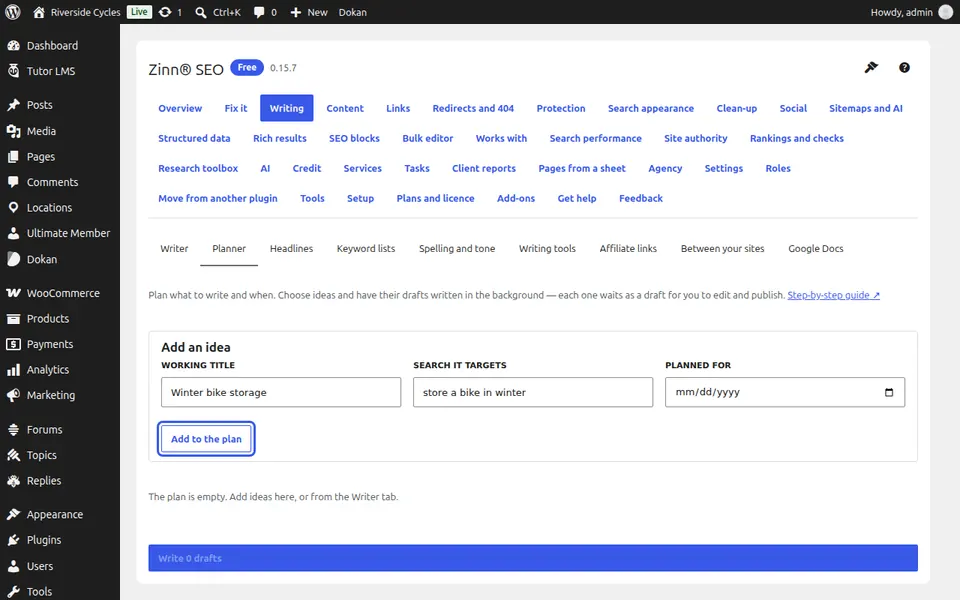Click Dokan sidebar icon
Image resolution: width=960 pixels, height=600 pixels.
pos(13,259)
